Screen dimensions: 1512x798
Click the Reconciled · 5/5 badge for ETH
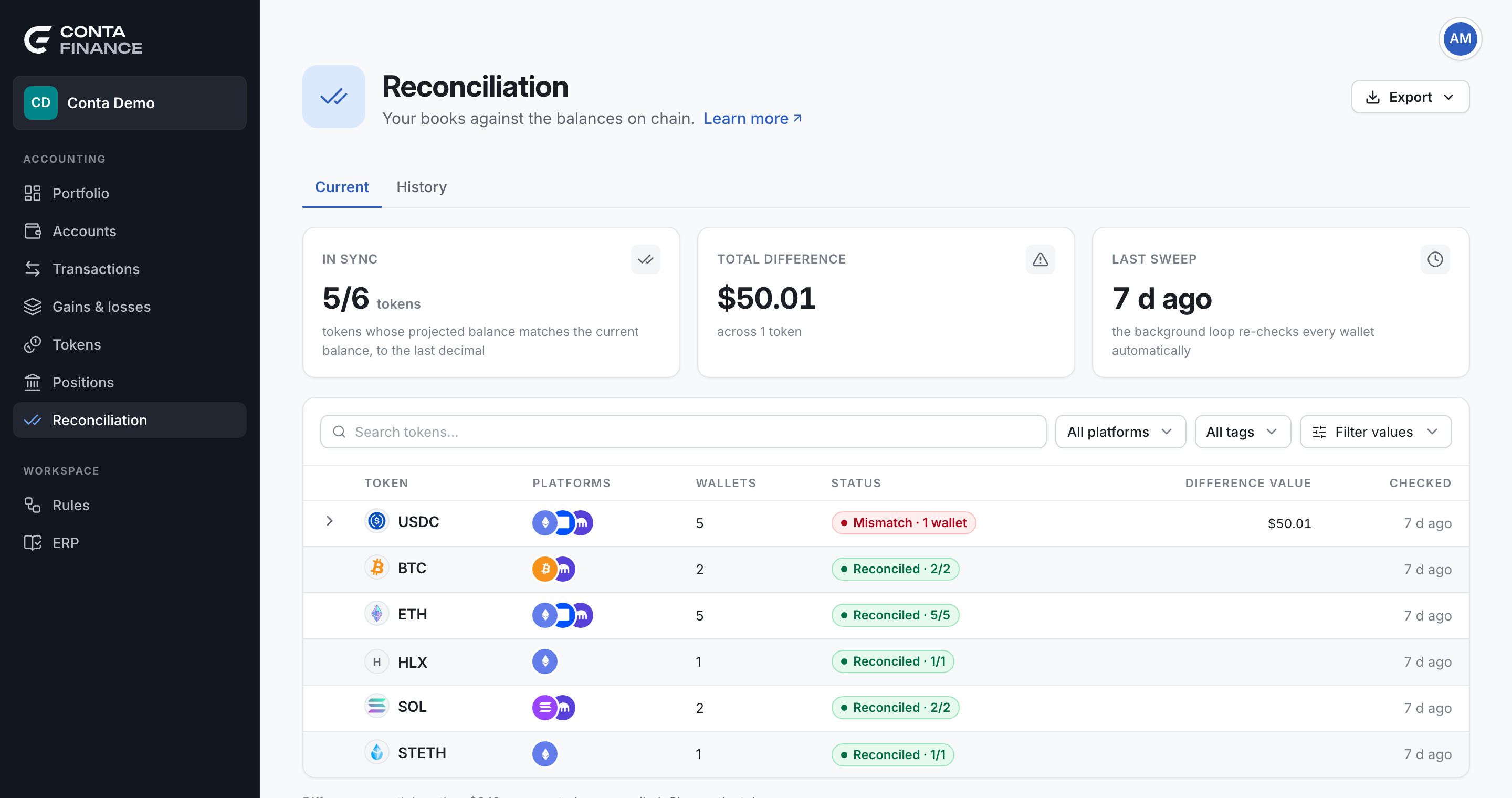(895, 615)
